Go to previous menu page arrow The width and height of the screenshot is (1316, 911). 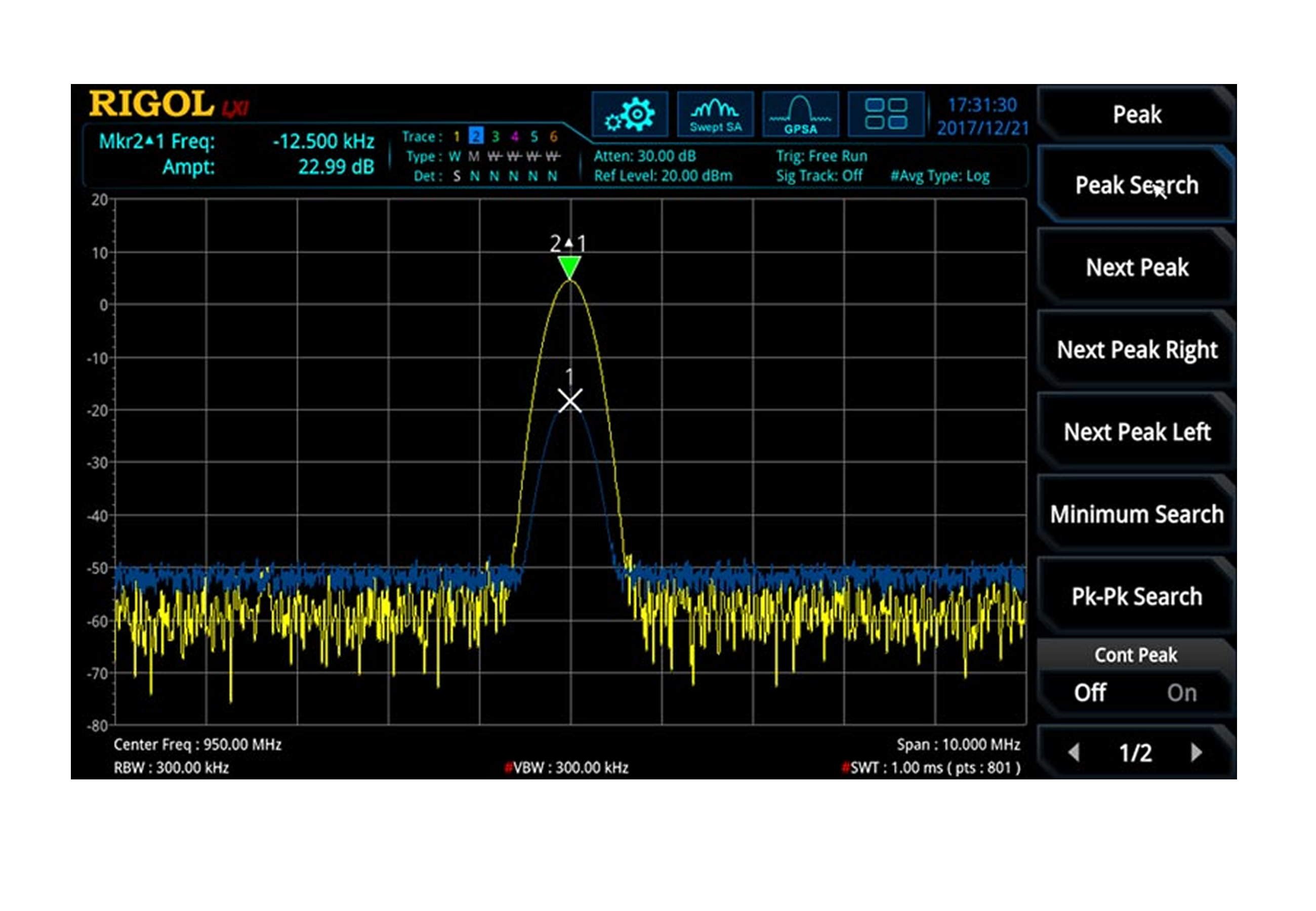[x=1074, y=752]
